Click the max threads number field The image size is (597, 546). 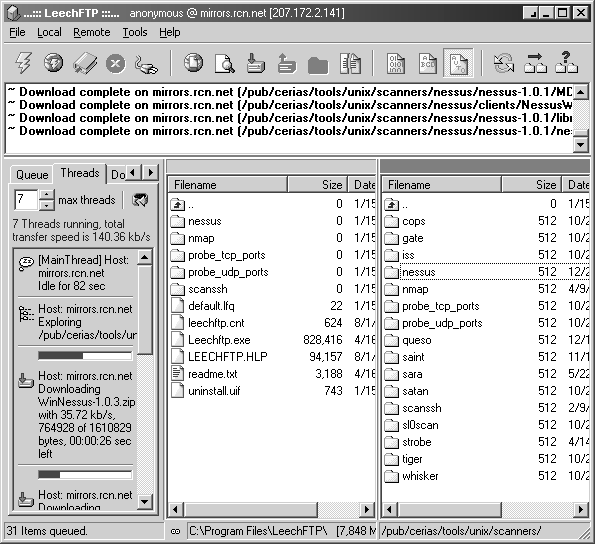click(26, 200)
